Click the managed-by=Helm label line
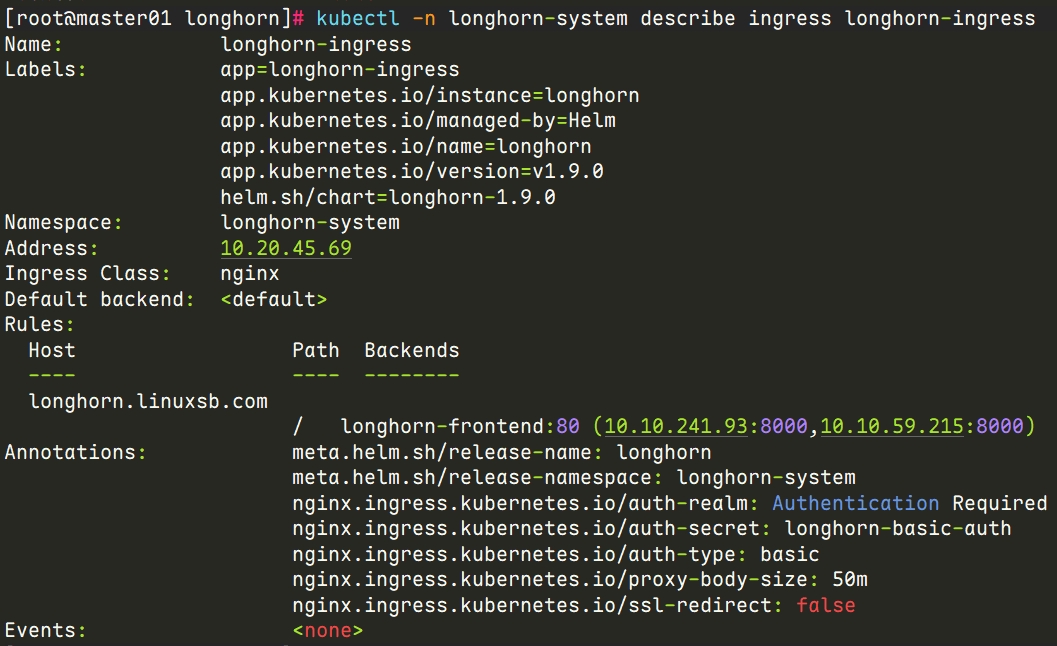Viewport: 1057px width, 646px height. [418, 120]
